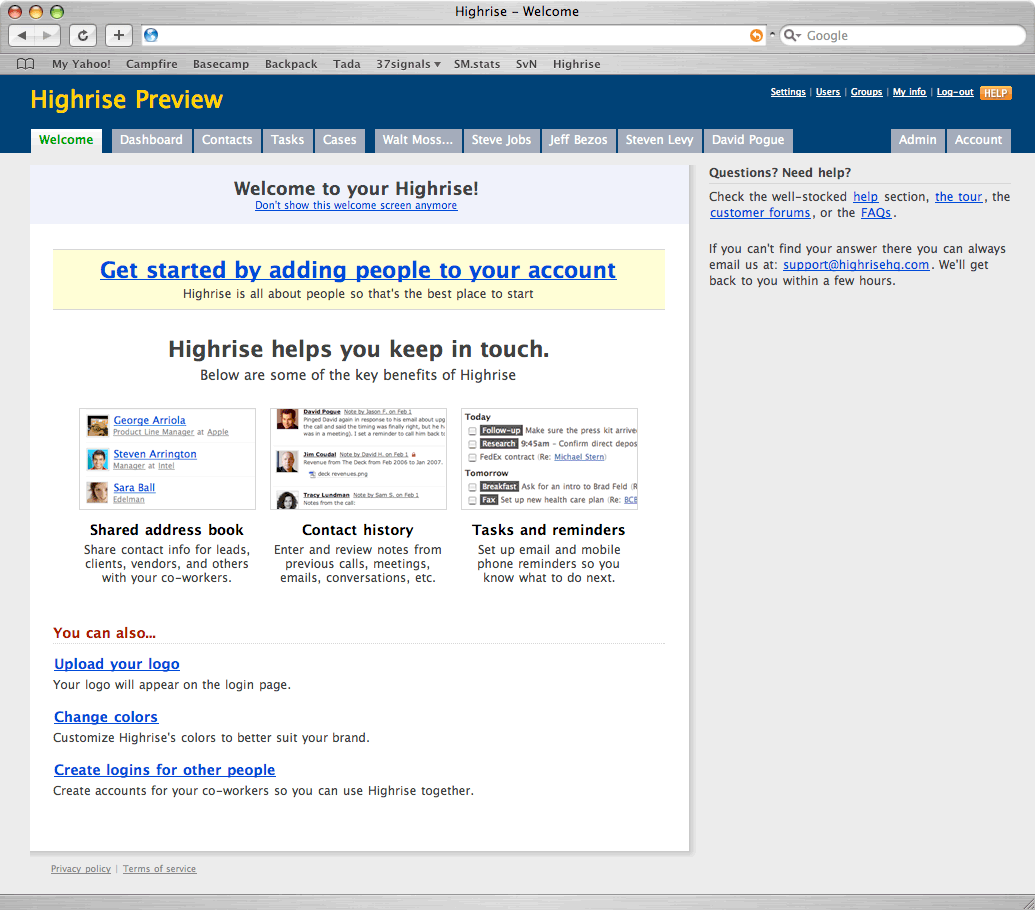Reload the page with the refresh button
1035x910 pixels.
[x=83, y=36]
